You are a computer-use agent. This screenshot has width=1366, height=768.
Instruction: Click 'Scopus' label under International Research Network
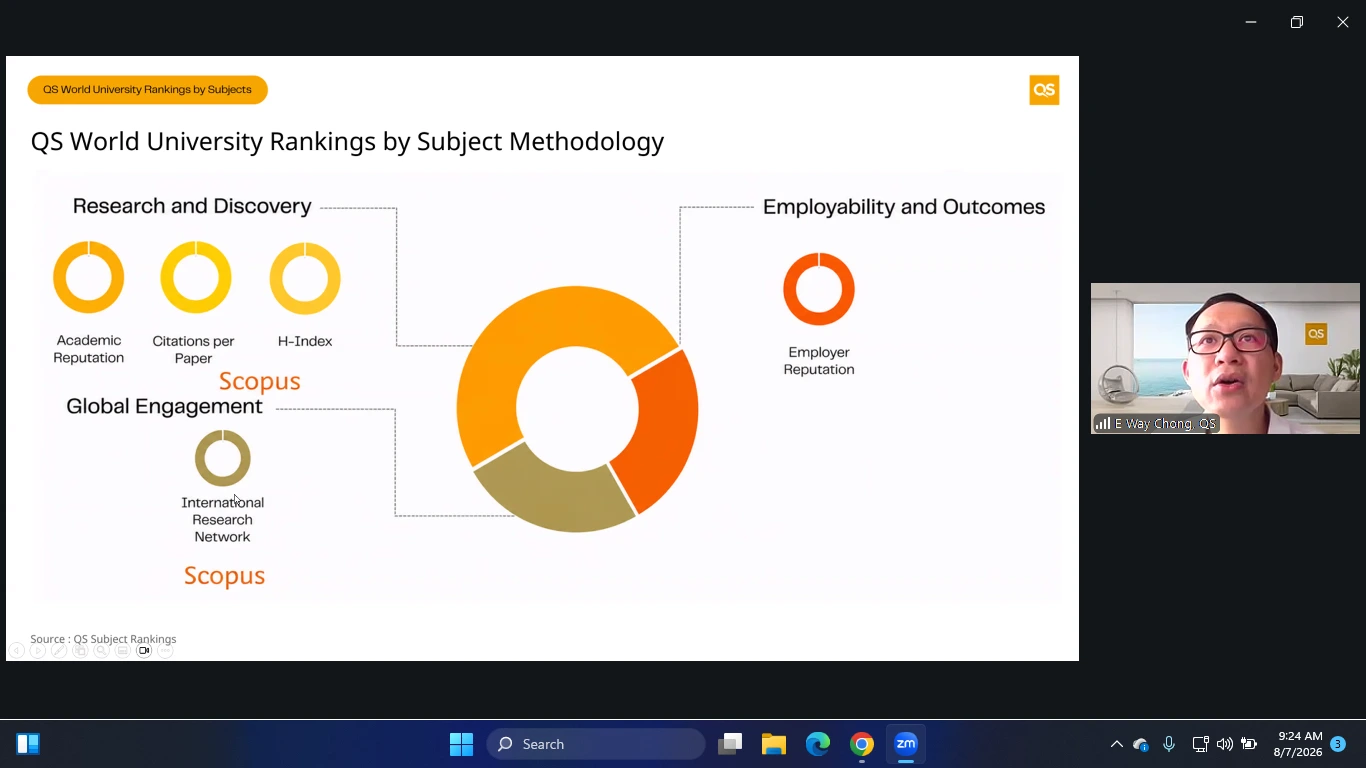pos(224,576)
